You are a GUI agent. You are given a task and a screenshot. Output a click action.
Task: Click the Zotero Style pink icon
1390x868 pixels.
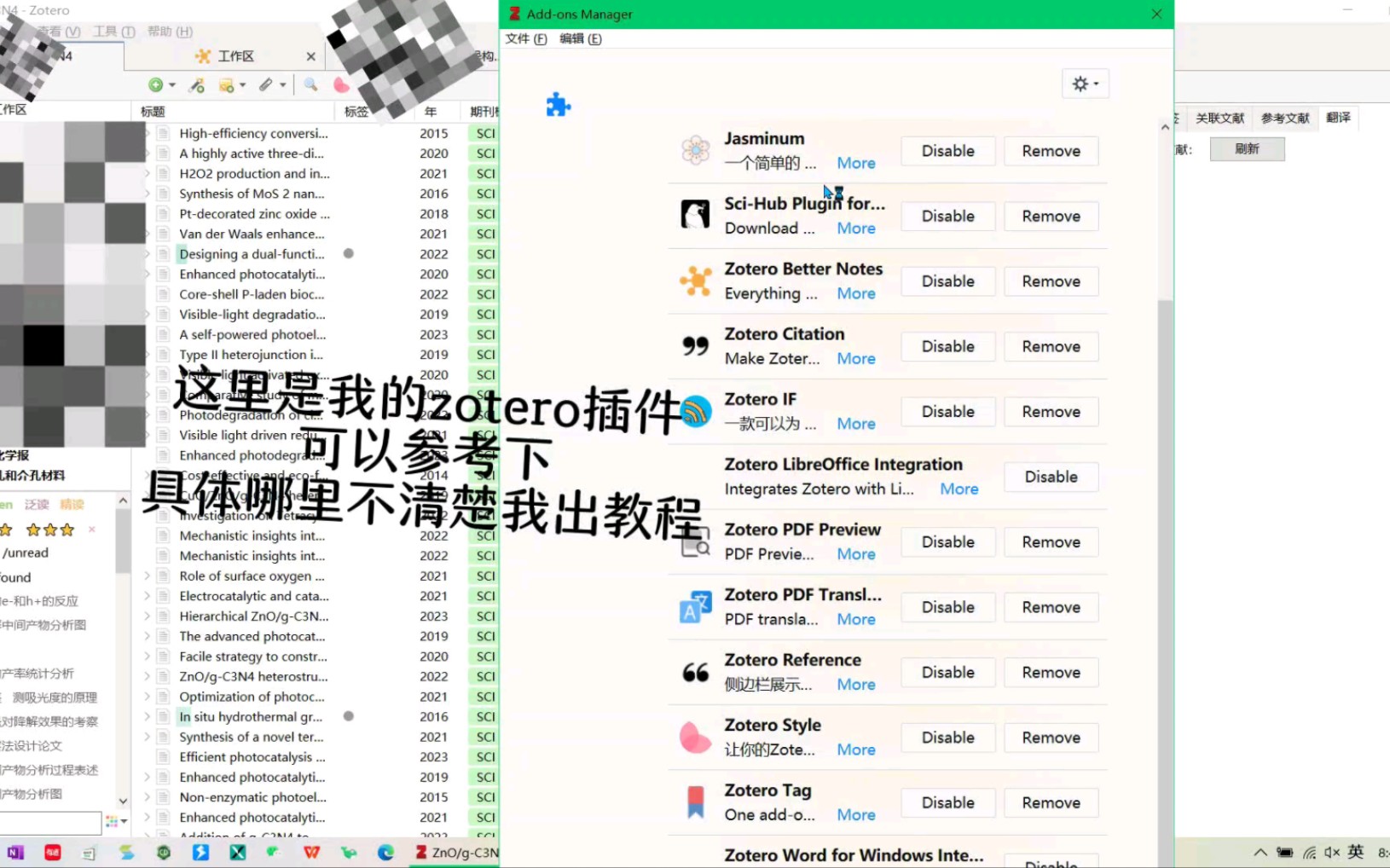pyautogui.click(x=696, y=737)
